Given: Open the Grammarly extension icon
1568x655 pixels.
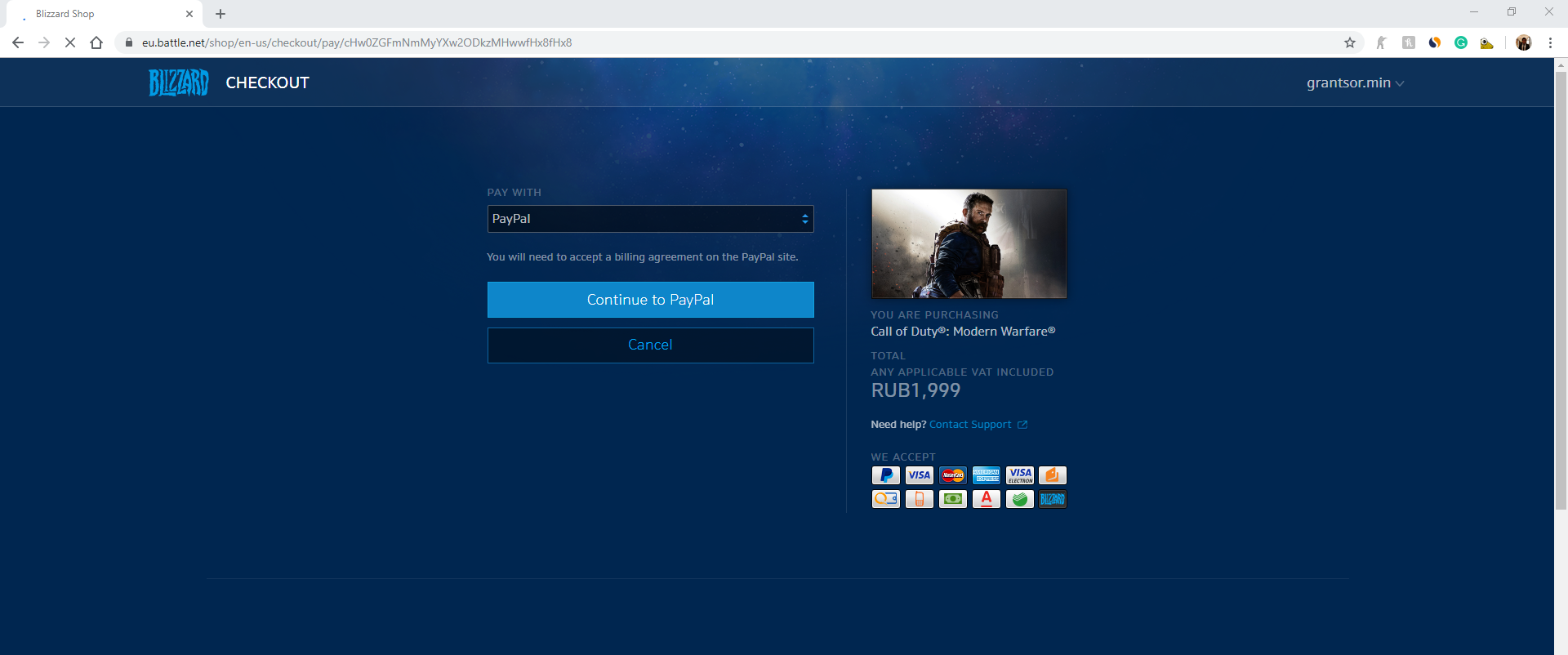Looking at the screenshot, I should pyautogui.click(x=1461, y=42).
